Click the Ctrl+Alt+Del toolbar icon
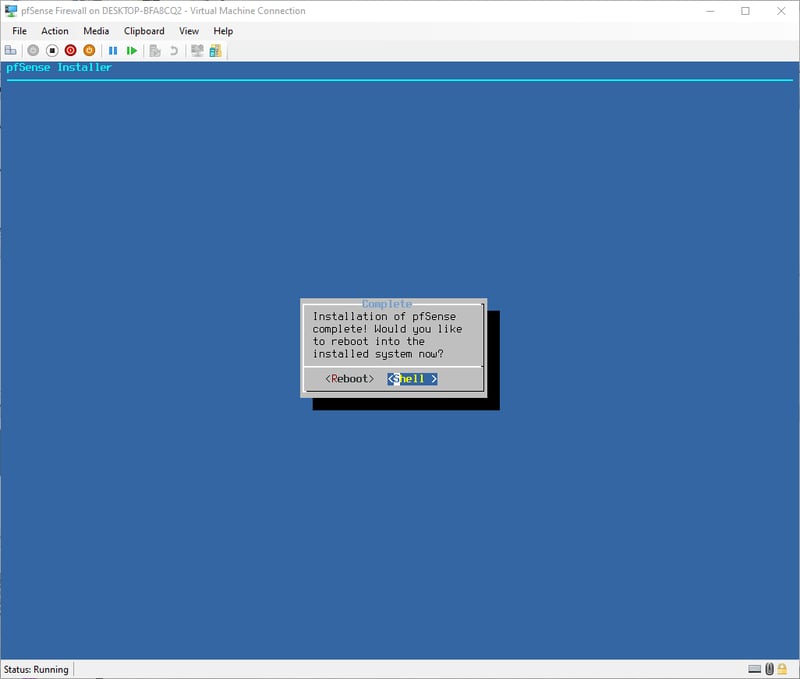The image size is (800, 679). click(x=11, y=50)
